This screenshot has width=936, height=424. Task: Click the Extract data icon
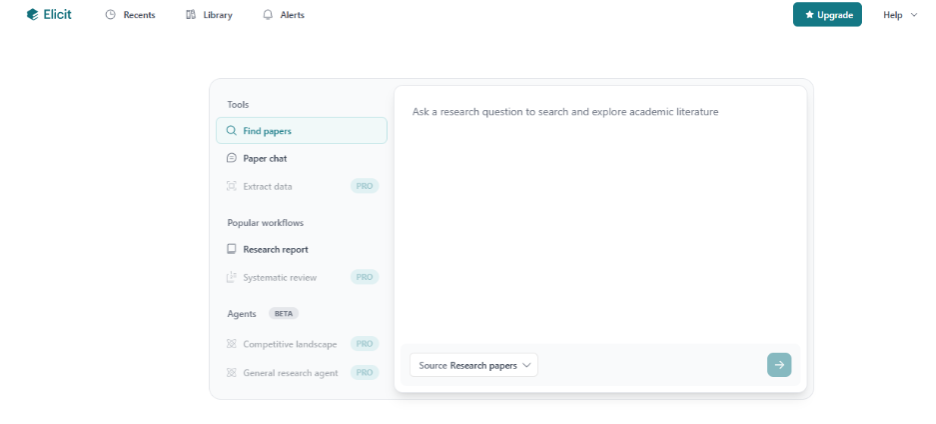pyautogui.click(x=231, y=186)
